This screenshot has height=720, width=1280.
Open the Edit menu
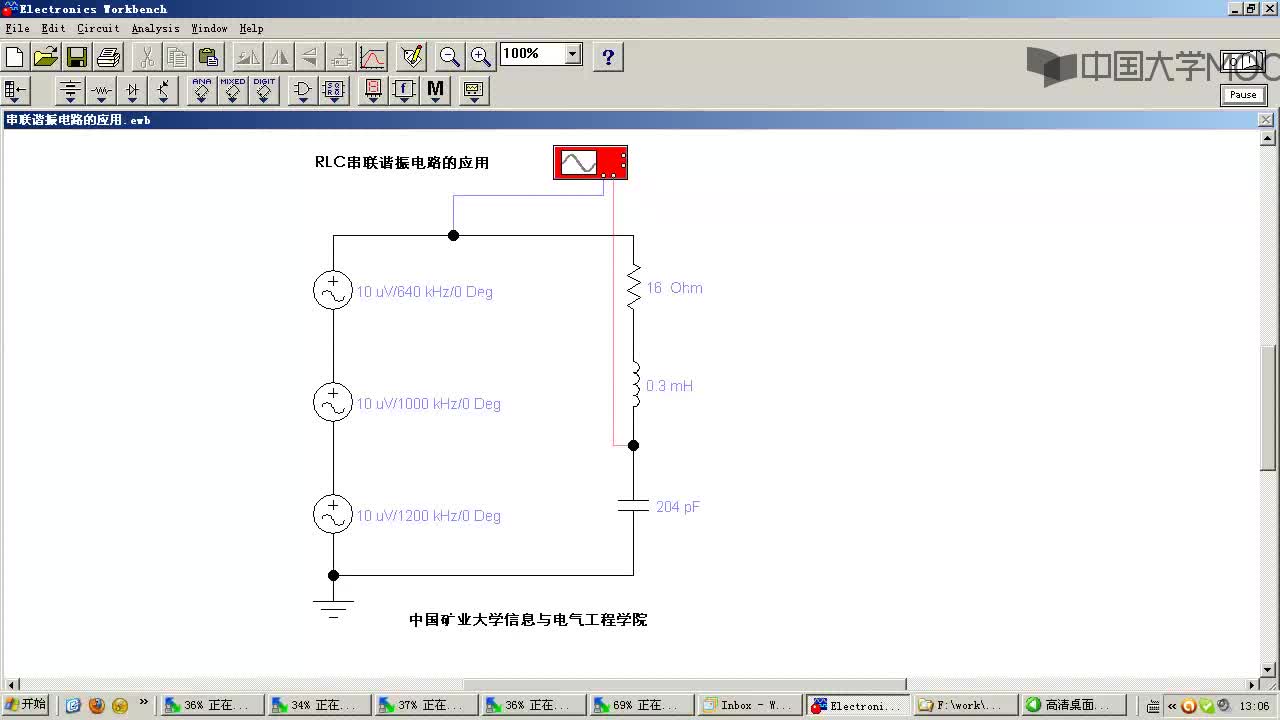pyautogui.click(x=53, y=28)
